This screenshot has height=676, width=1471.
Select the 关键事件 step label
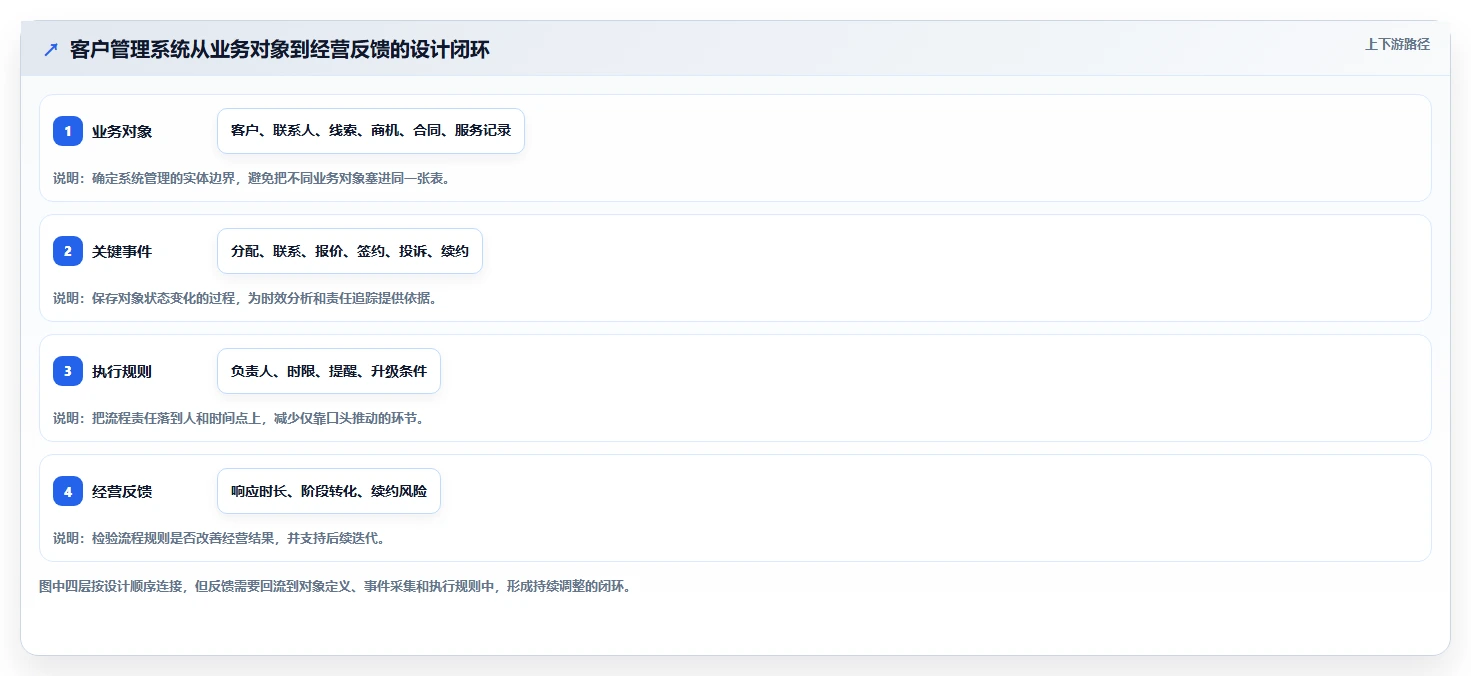pos(122,251)
